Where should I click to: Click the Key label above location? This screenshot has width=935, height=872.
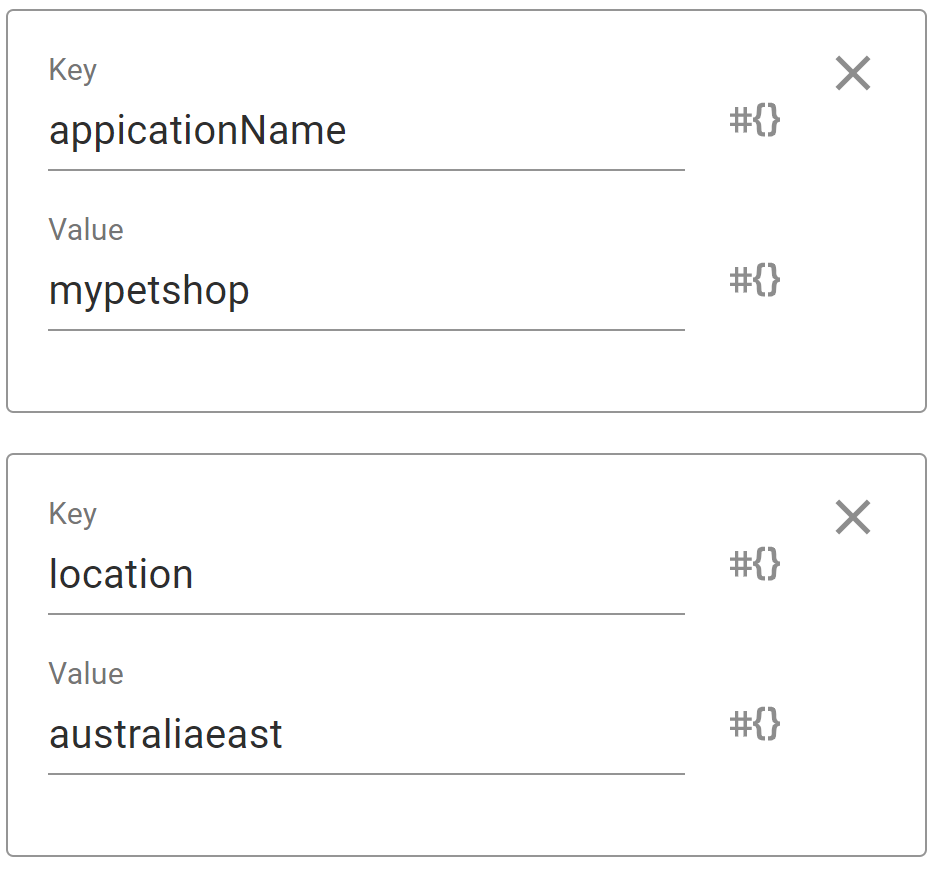point(73,514)
